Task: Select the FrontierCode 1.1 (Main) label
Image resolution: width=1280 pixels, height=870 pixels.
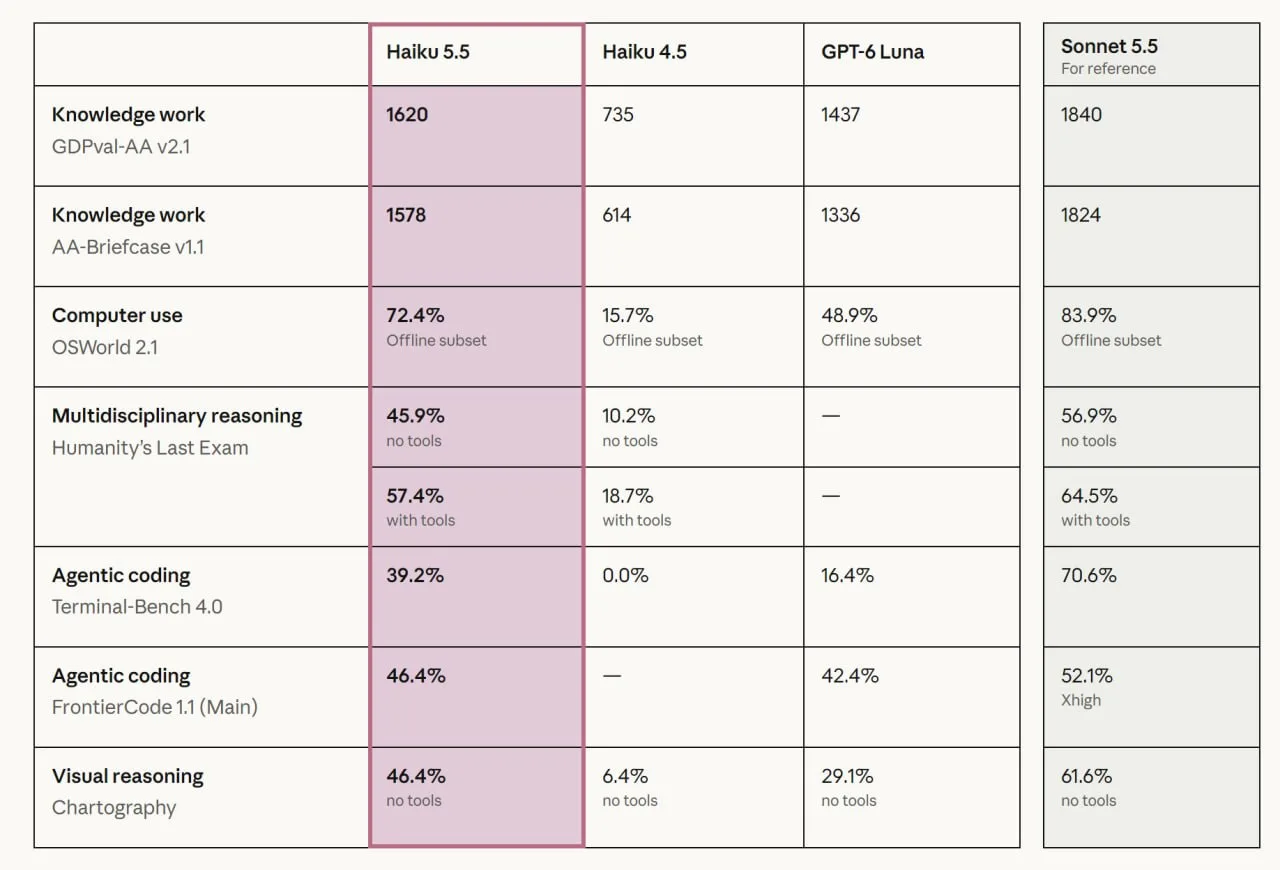Action: [x=155, y=707]
